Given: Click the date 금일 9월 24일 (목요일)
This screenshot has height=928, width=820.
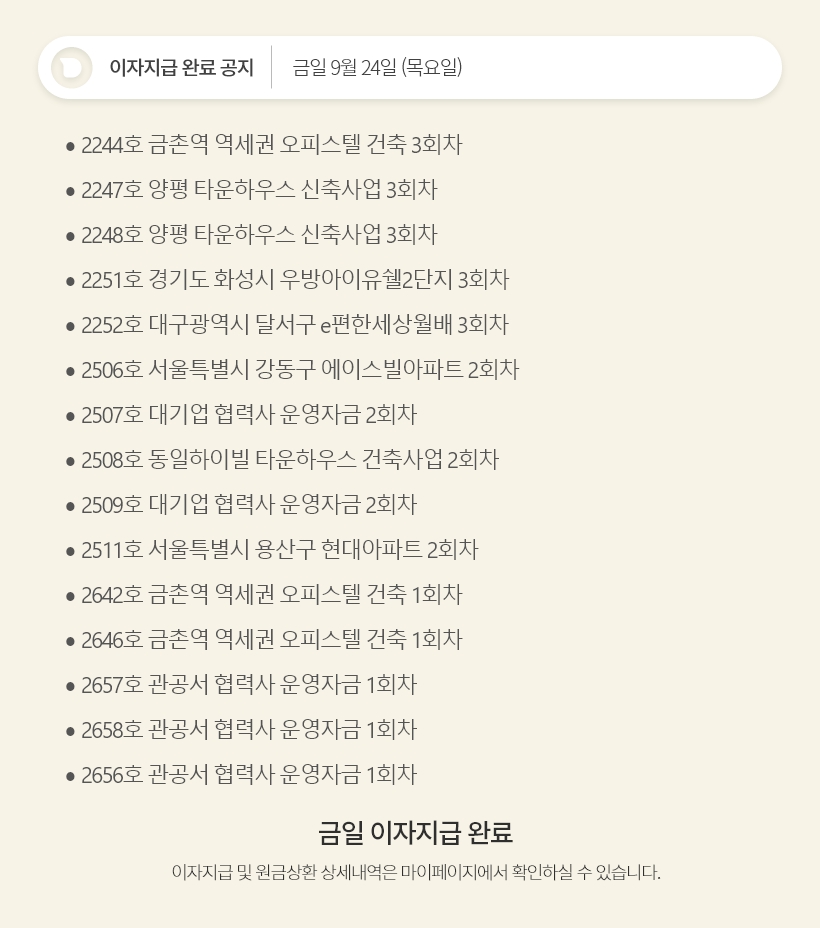Looking at the screenshot, I should (x=377, y=68).
